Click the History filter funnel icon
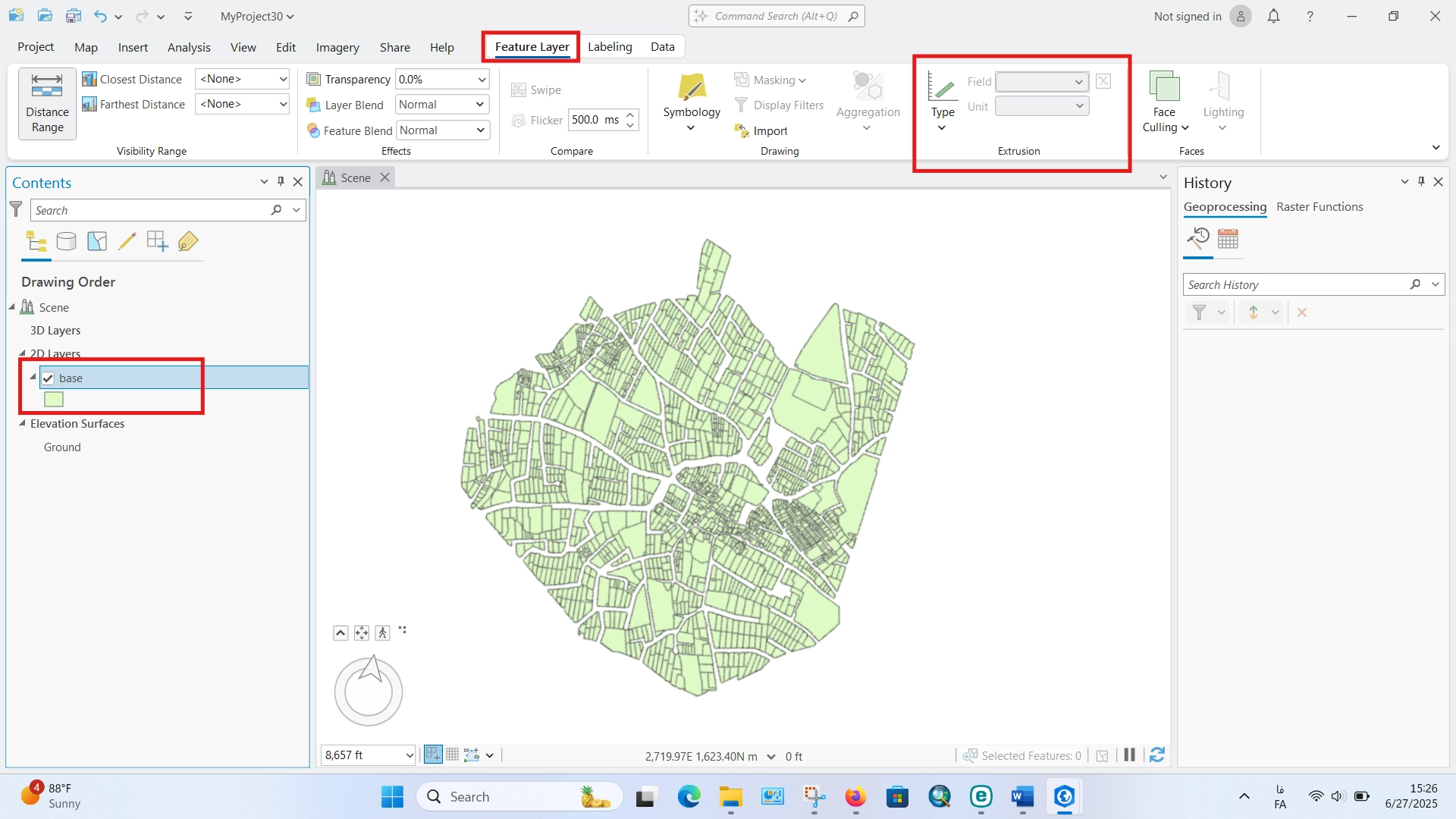Screen dimensions: 1456x819 point(1199,312)
